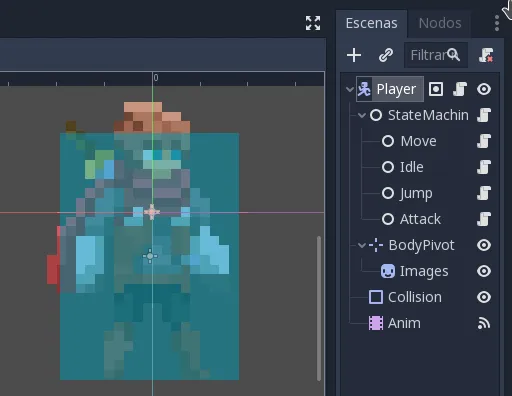The width and height of the screenshot is (512, 396).
Task: Open the script attached to Player
Action: pos(460,89)
